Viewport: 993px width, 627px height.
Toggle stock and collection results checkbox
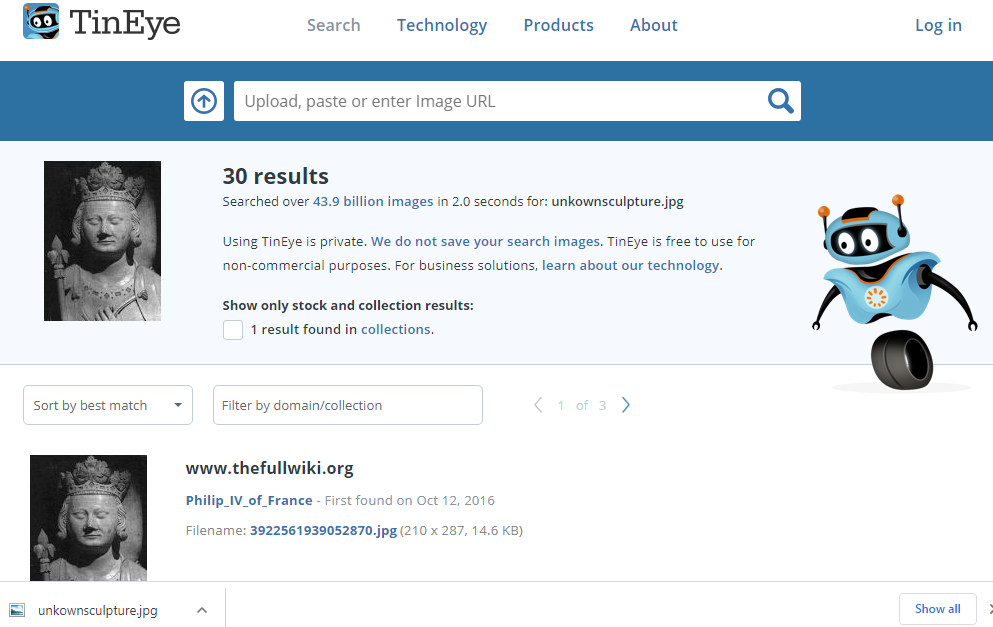click(233, 330)
